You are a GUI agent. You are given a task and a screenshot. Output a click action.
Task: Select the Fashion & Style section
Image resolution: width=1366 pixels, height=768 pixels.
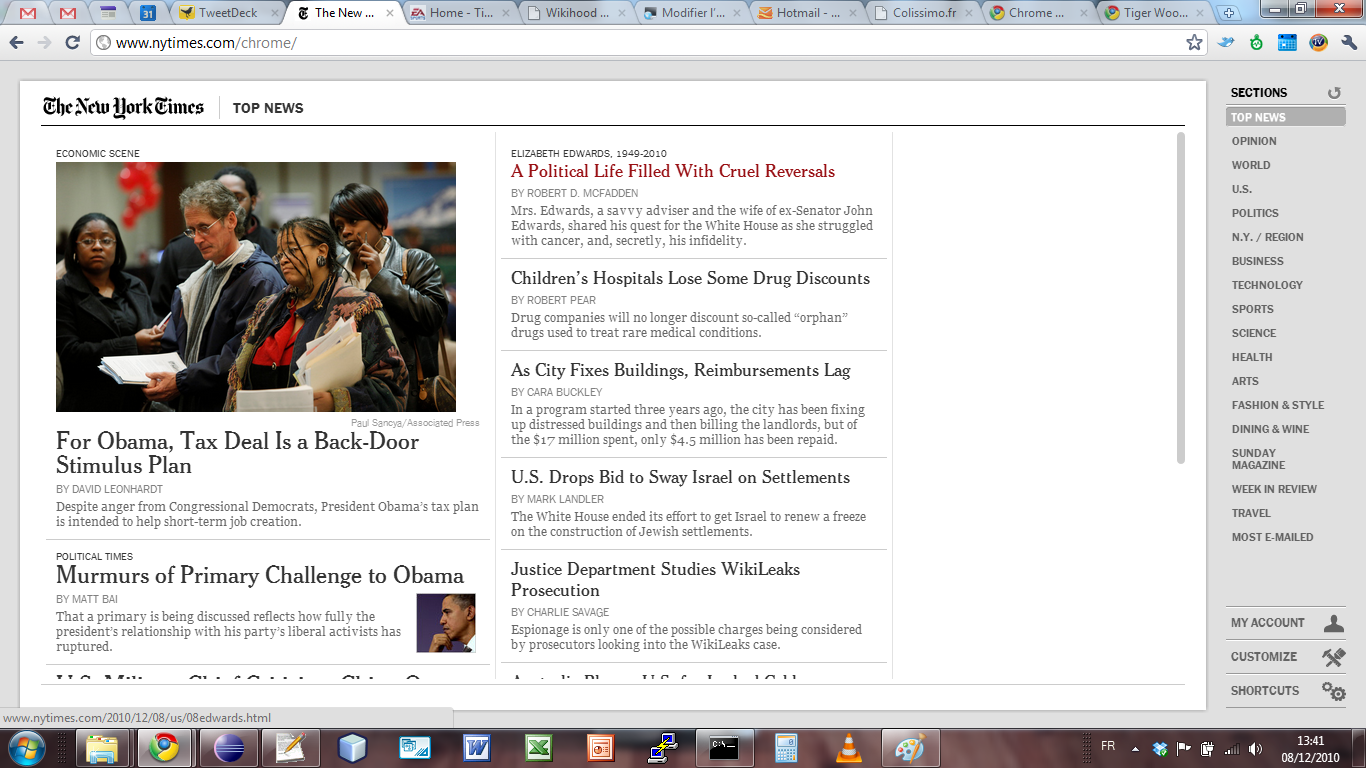click(x=1278, y=405)
